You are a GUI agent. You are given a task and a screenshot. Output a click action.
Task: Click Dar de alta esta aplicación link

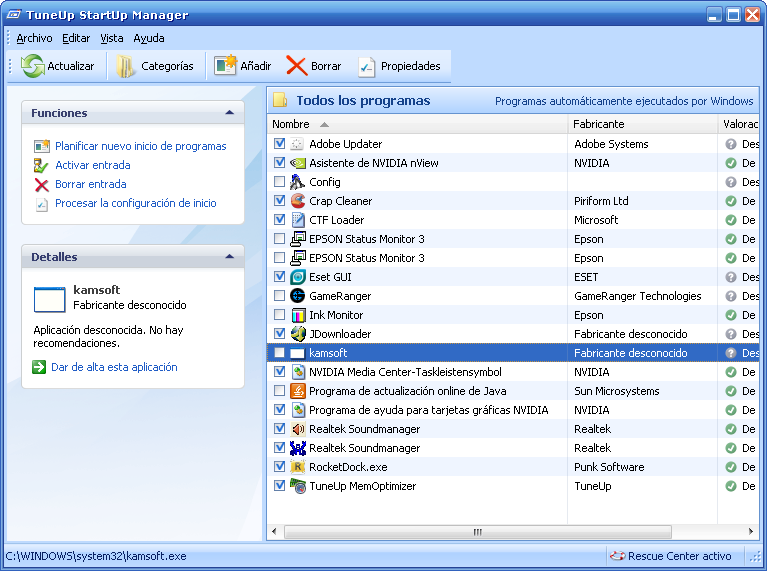point(114,367)
